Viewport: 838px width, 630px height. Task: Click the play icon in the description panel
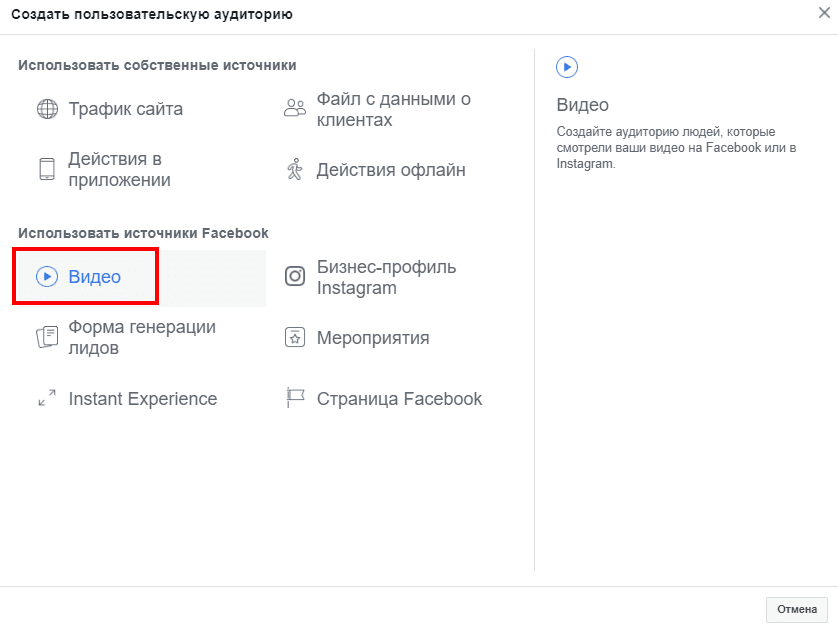[x=567, y=67]
